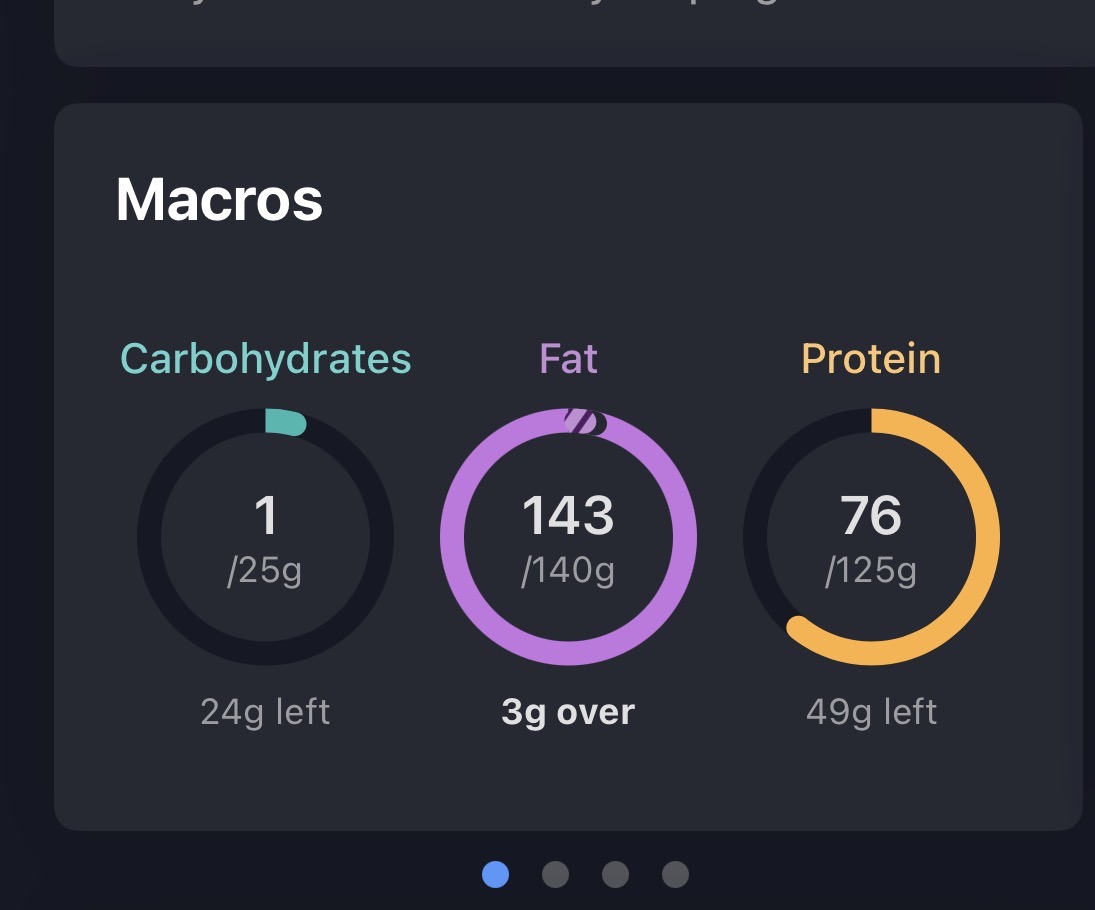This screenshot has height=910, width=1095.
Task: Click the striped overflow marker on Fat ring
Action: [x=585, y=421]
